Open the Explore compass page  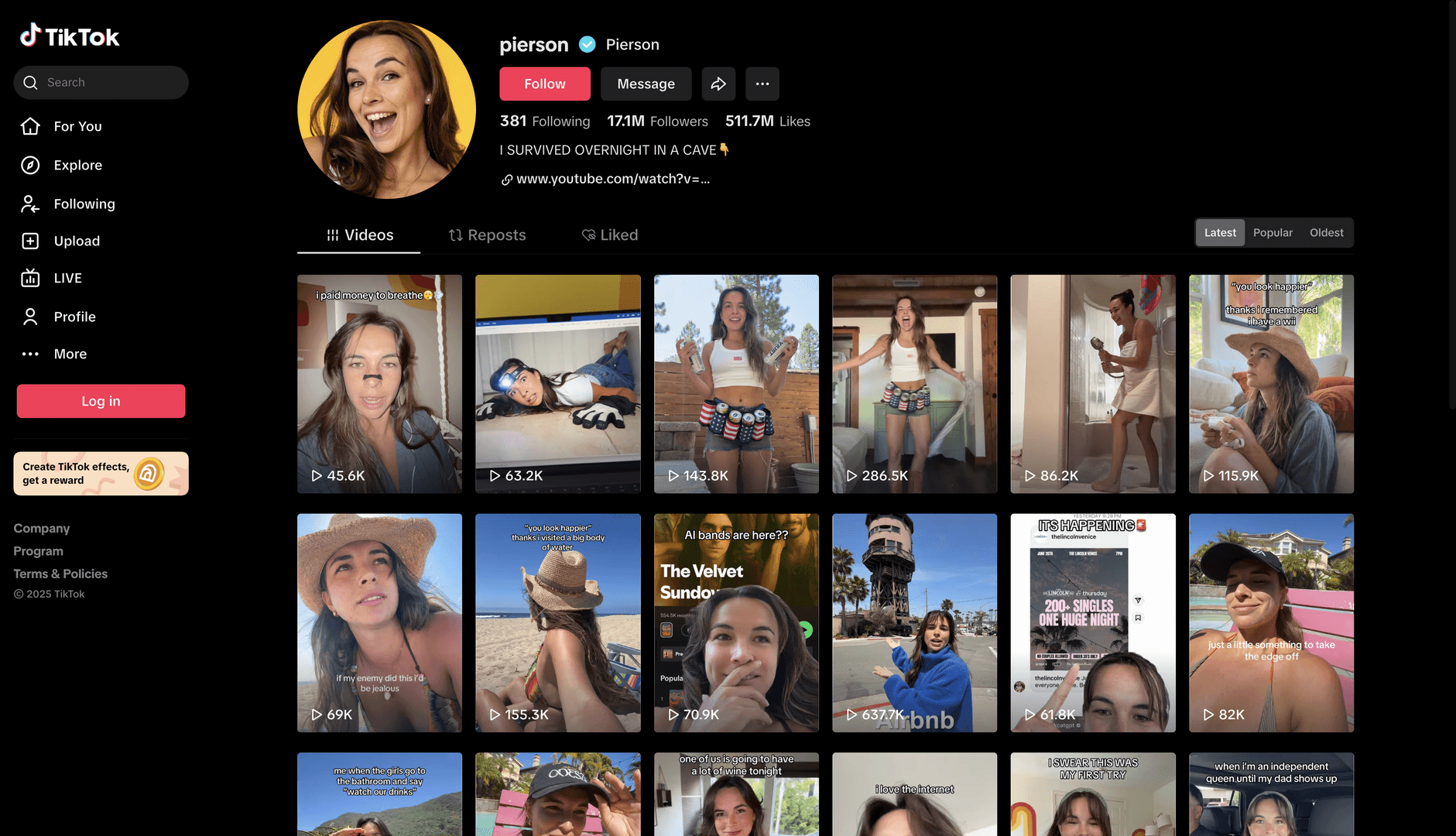(77, 165)
